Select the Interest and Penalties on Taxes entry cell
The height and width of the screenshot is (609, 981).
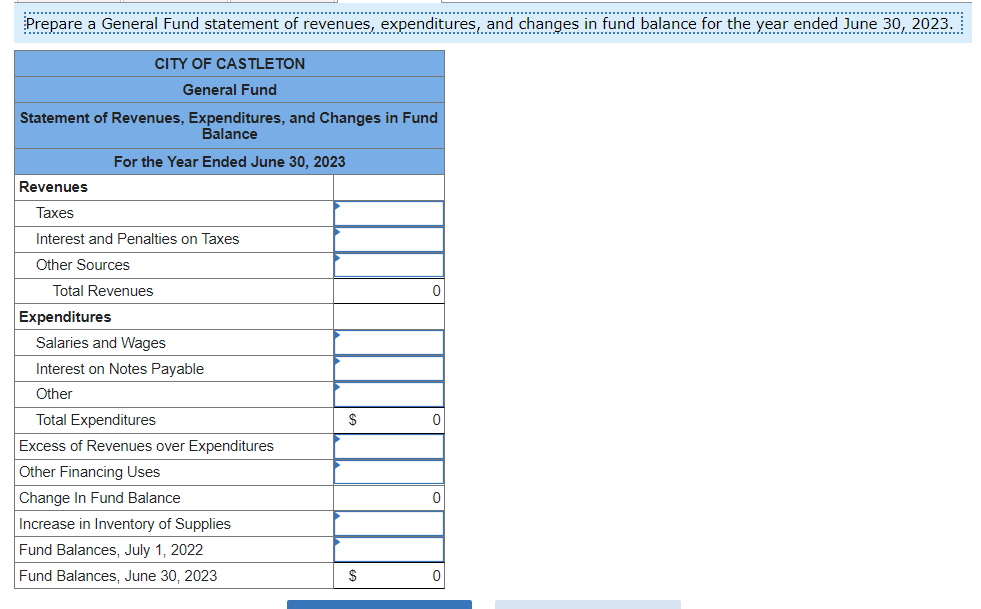coord(388,239)
